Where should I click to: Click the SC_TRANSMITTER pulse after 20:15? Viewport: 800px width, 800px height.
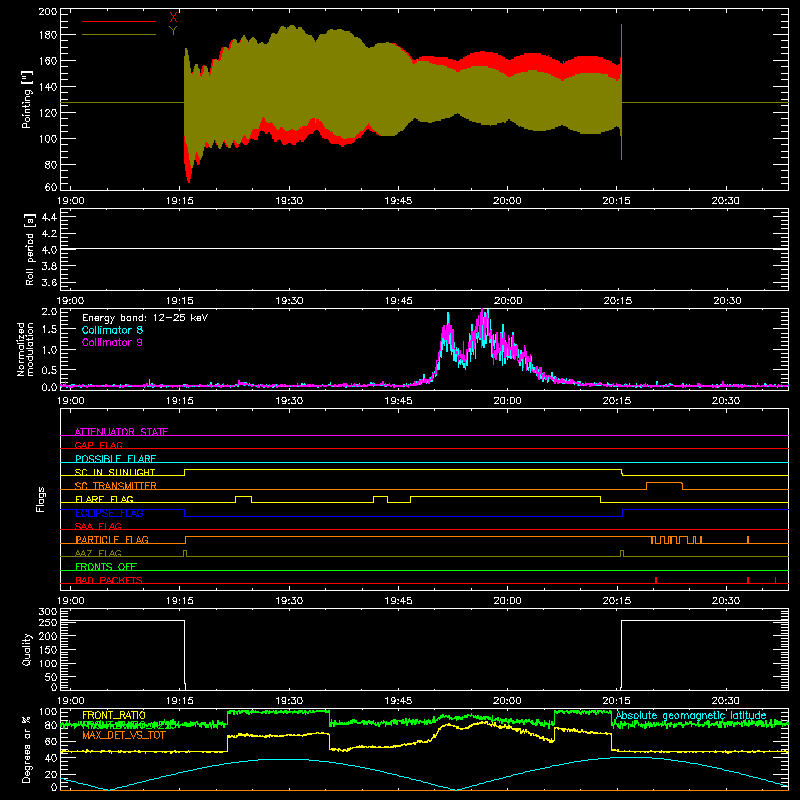tap(664, 485)
